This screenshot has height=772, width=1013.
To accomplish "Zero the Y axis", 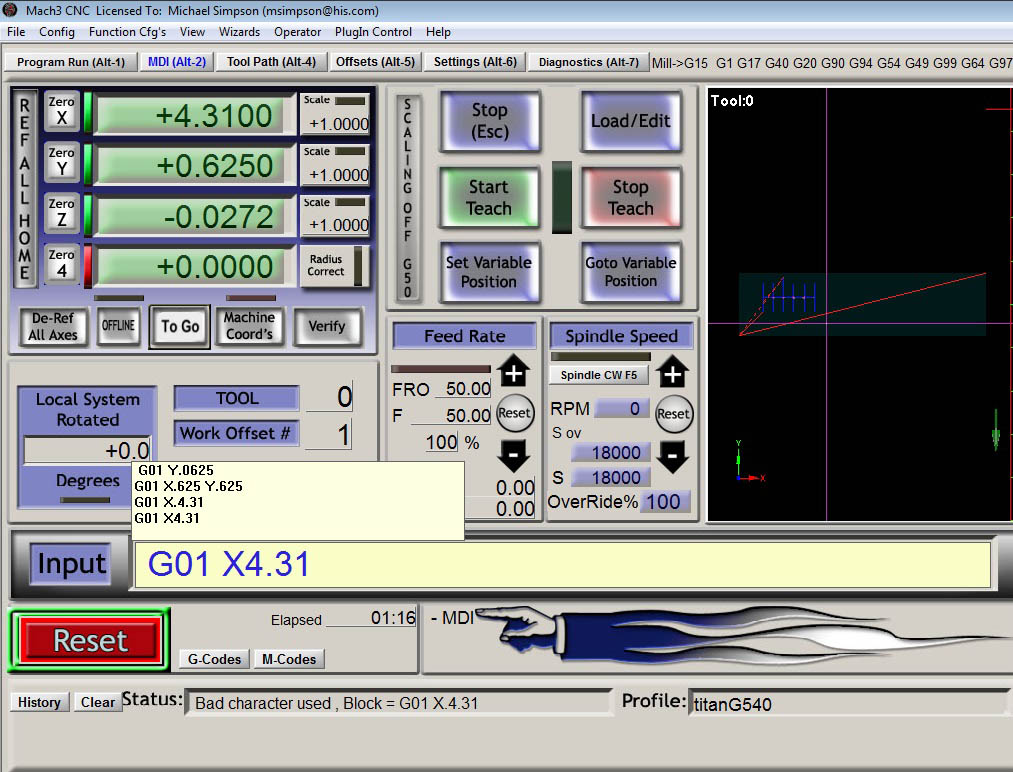I will (61, 162).
